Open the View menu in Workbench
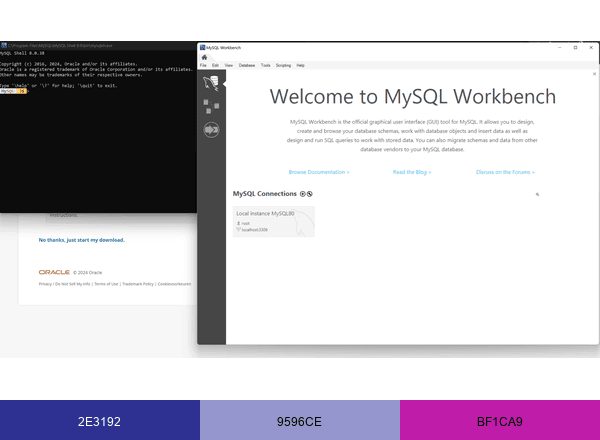 point(228,65)
